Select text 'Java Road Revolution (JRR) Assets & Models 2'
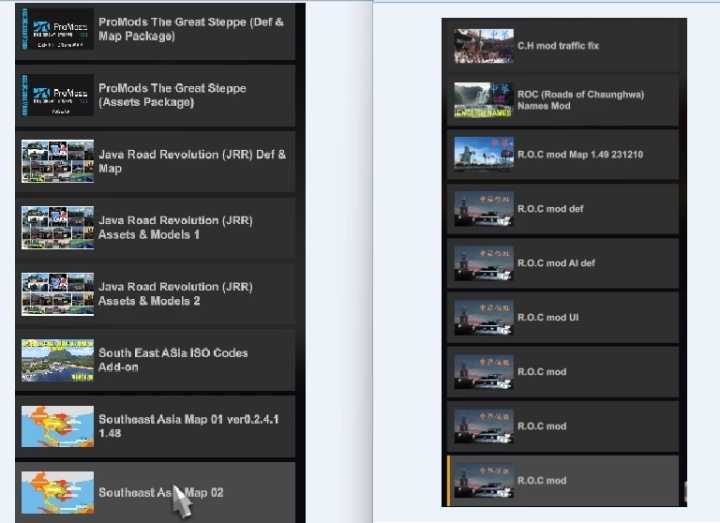Screen dimensions: 720x523 point(175,294)
